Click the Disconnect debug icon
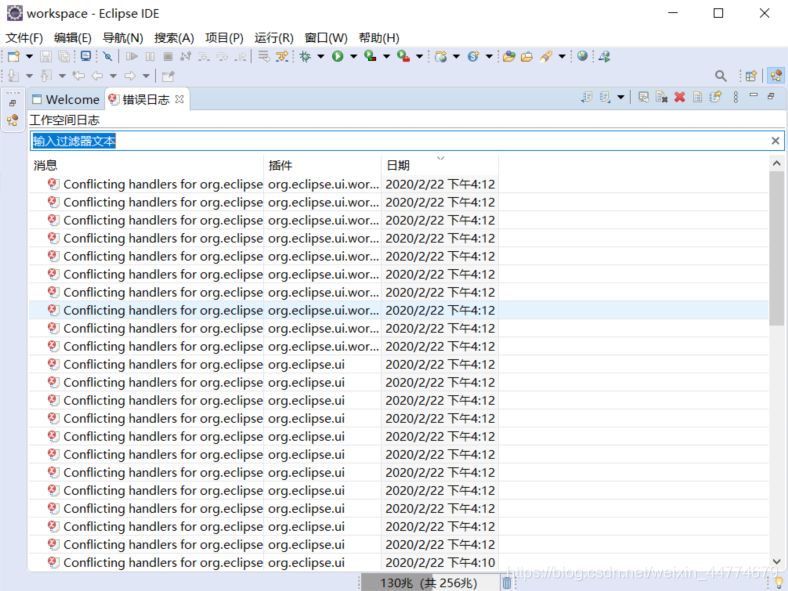This screenshot has width=788, height=591. click(185, 56)
